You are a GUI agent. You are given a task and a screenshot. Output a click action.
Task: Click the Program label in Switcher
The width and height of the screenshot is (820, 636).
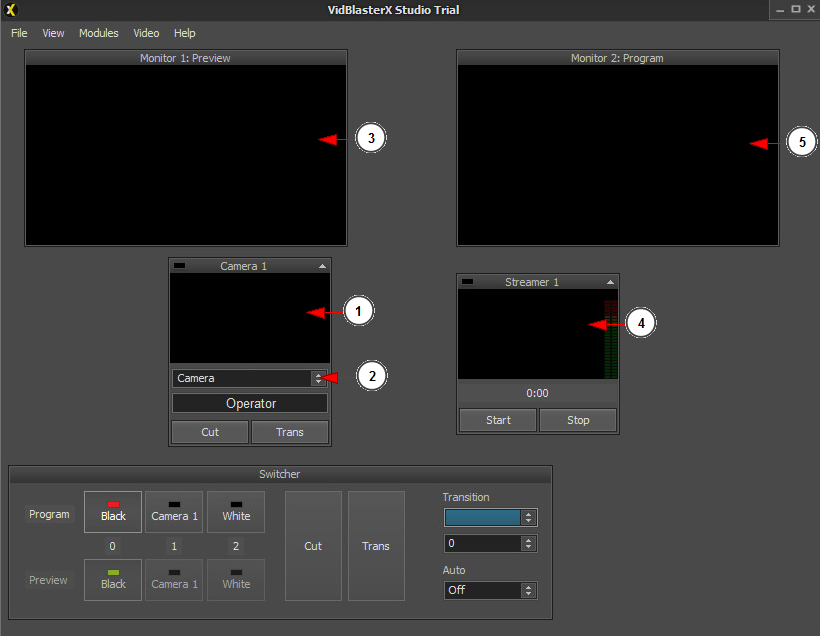(x=49, y=514)
